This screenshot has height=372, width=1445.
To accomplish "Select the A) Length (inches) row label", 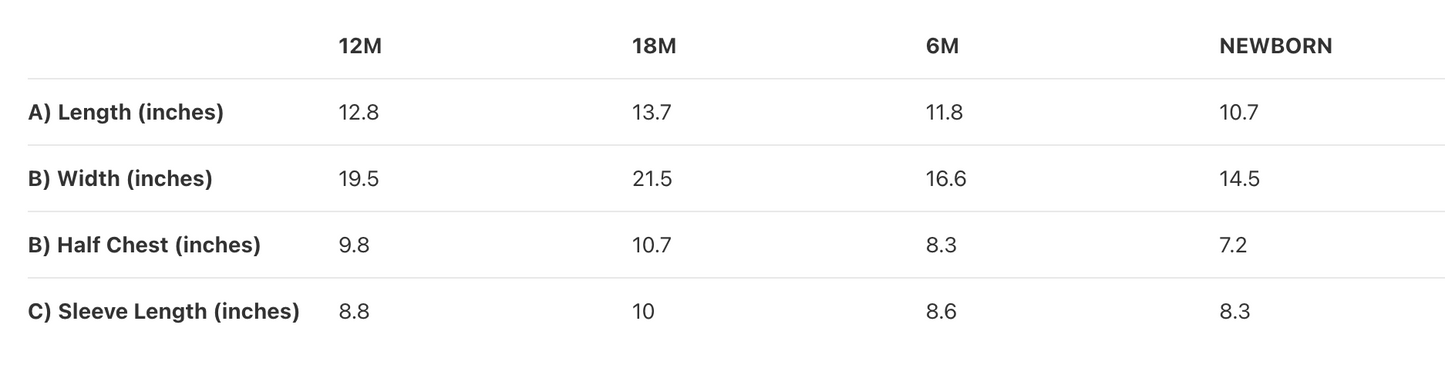I will [126, 112].
